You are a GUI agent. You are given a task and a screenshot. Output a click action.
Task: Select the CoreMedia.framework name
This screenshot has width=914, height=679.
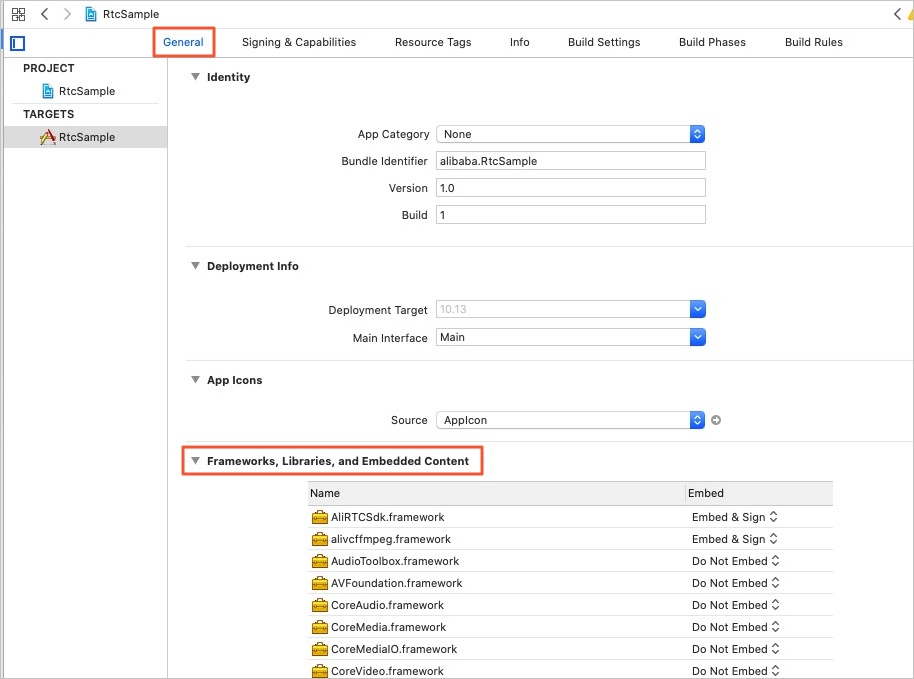point(389,627)
